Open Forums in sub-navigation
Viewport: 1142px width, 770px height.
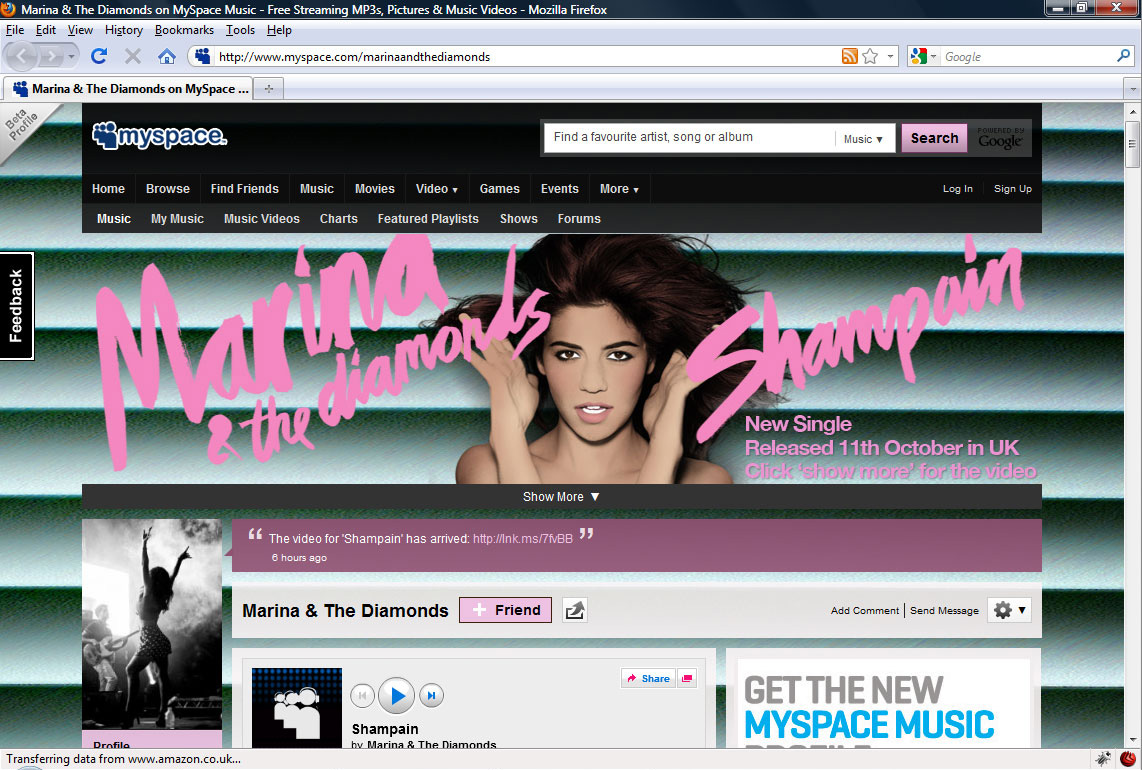click(x=579, y=219)
